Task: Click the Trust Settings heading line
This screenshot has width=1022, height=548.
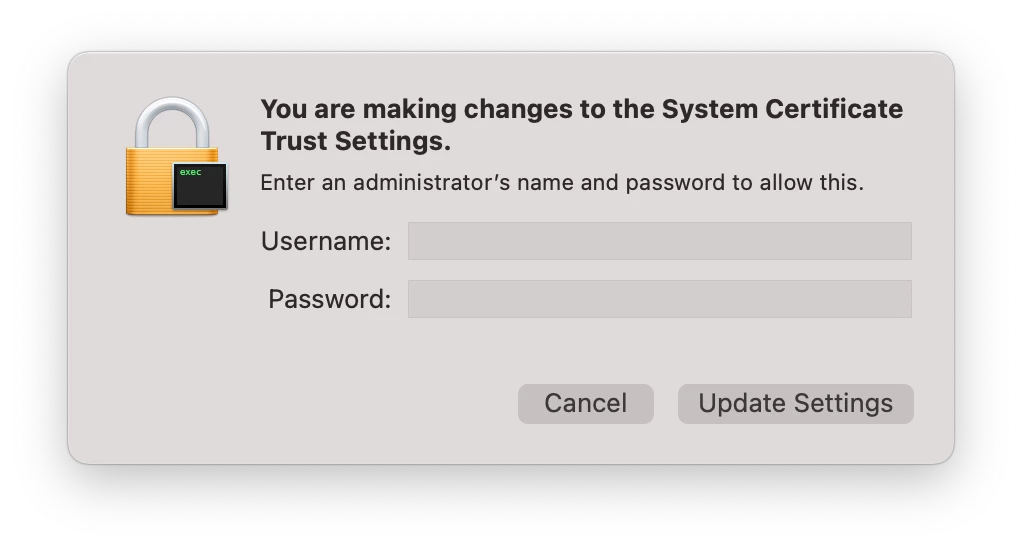Action: pyautogui.click(x=356, y=141)
